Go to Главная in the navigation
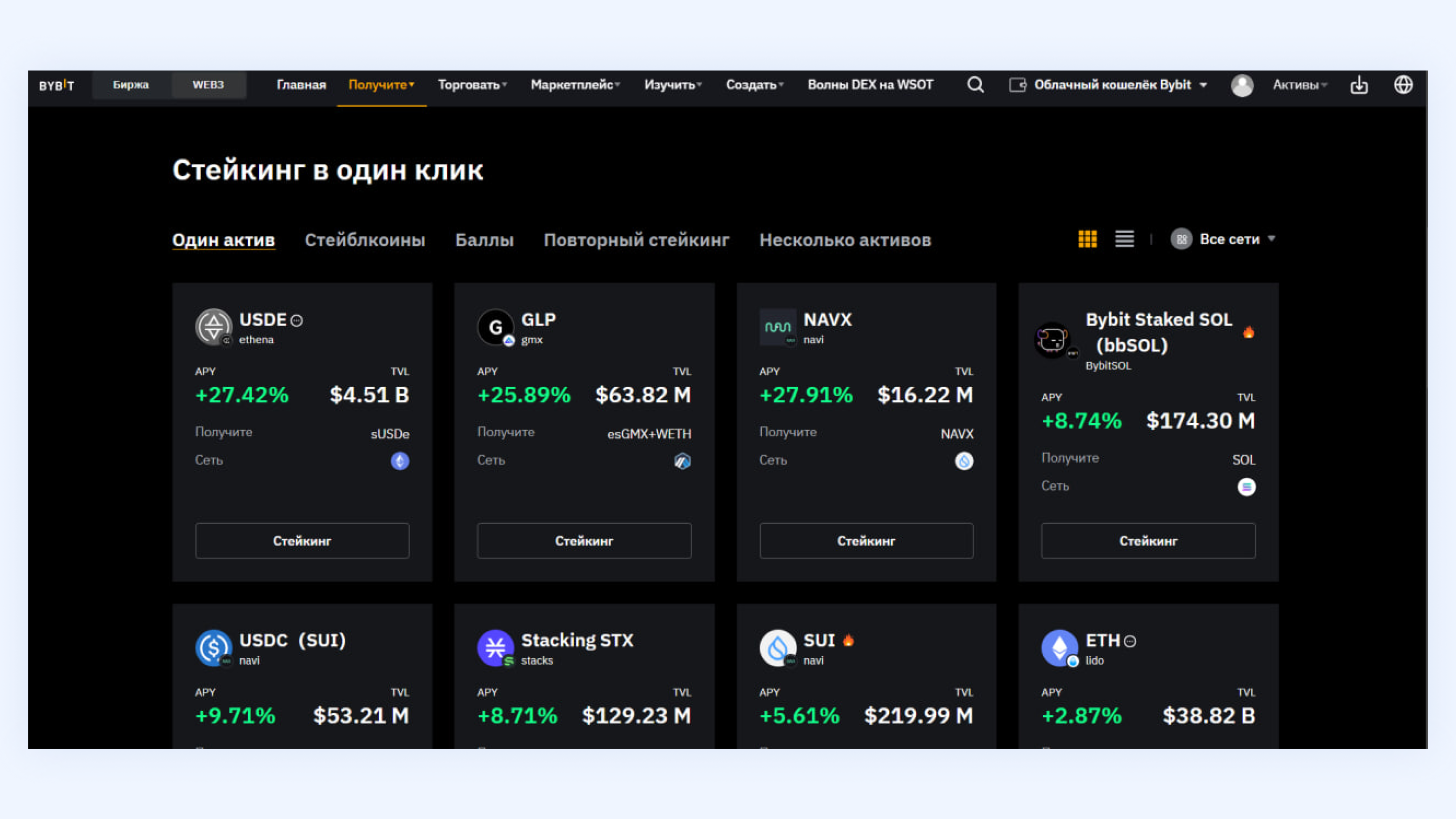The image size is (1456, 819). (301, 85)
